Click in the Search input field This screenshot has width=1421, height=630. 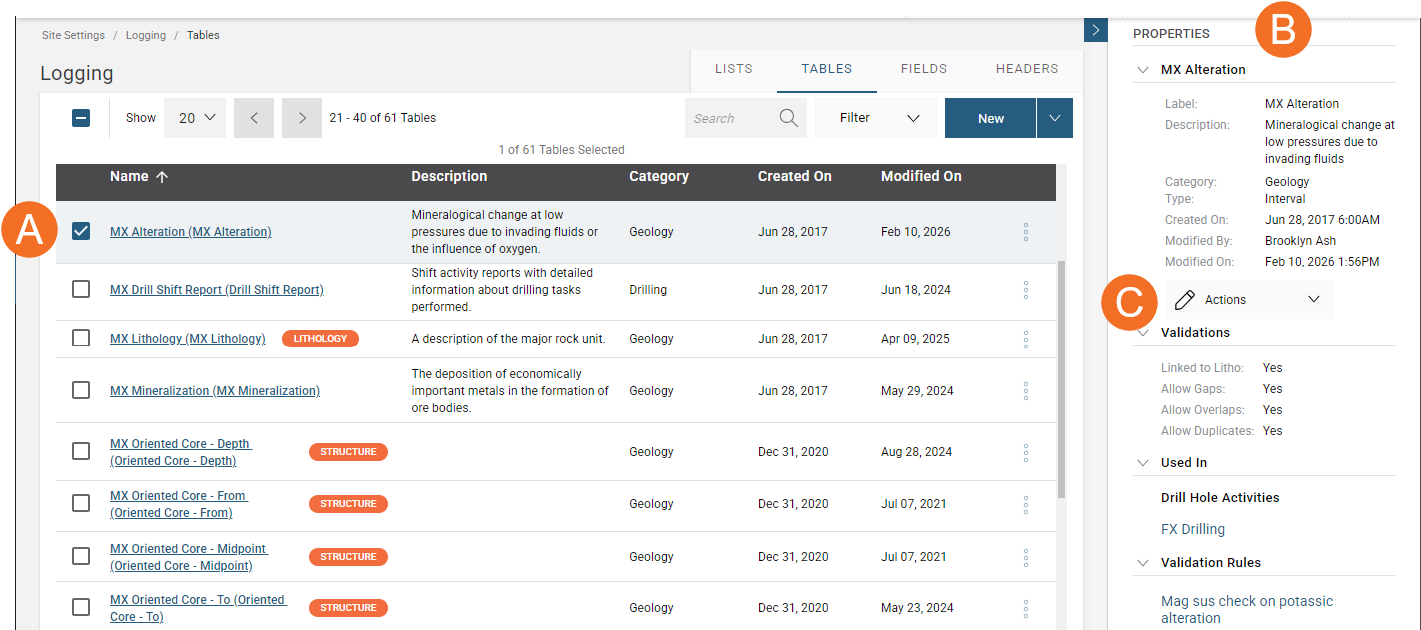[x=728, y=118]
